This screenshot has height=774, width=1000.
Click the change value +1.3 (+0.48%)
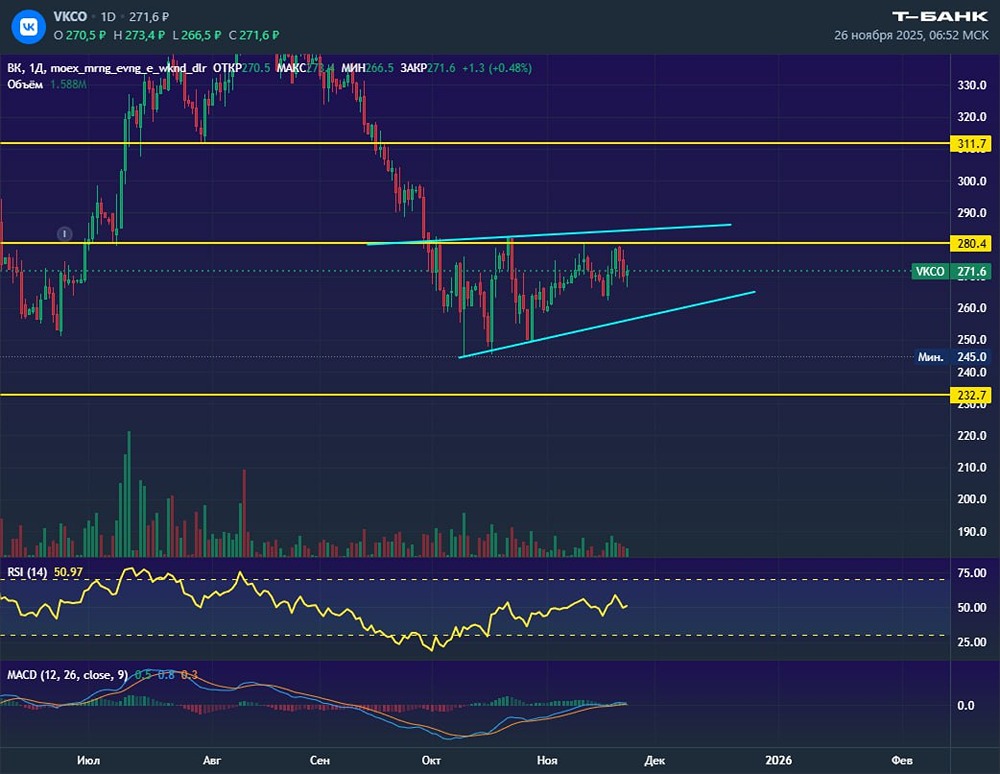497,68
